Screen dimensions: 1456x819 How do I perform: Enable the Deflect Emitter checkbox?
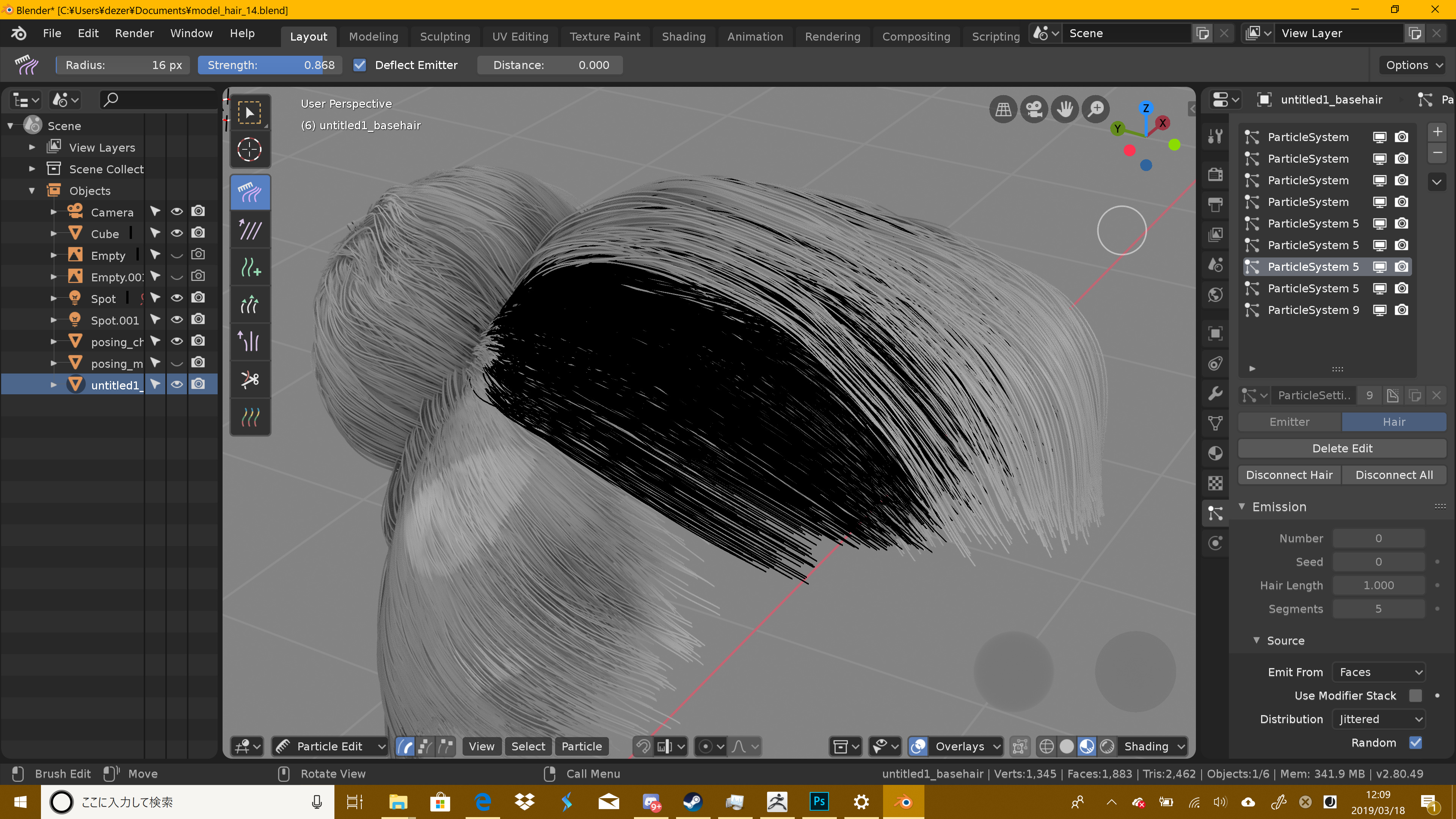point(360,65)
